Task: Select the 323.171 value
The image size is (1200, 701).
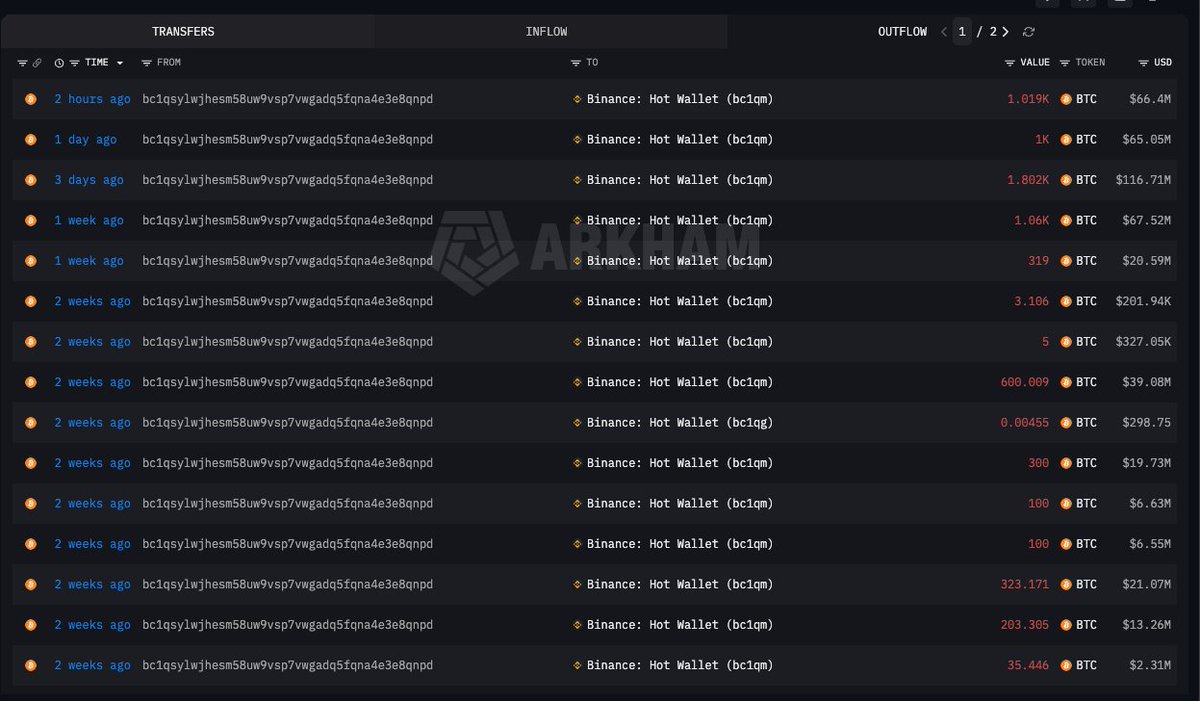Action: point(1025,584)
